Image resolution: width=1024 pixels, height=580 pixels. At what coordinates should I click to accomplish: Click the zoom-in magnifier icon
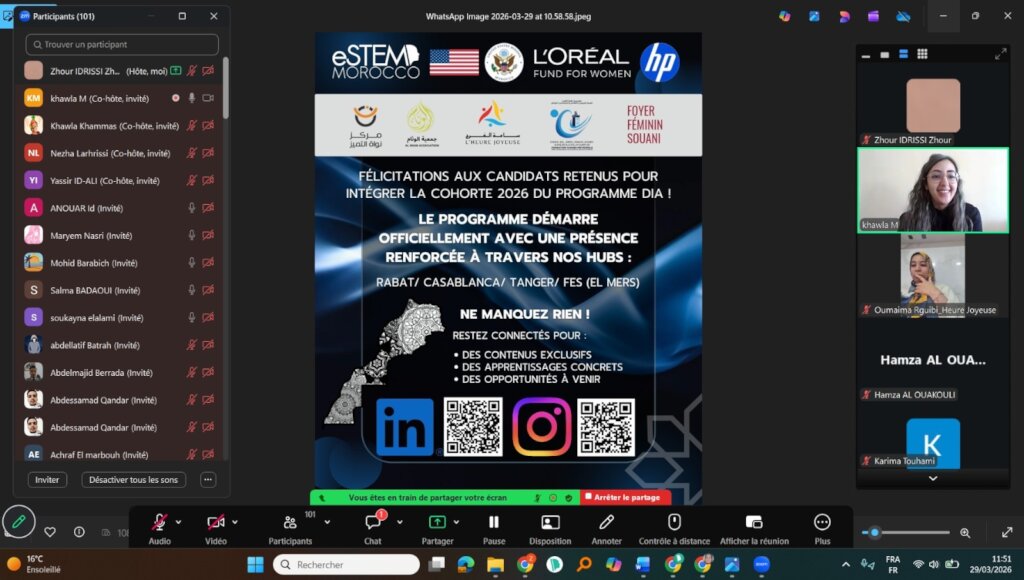pyautogui.click(x=965, y=533)
